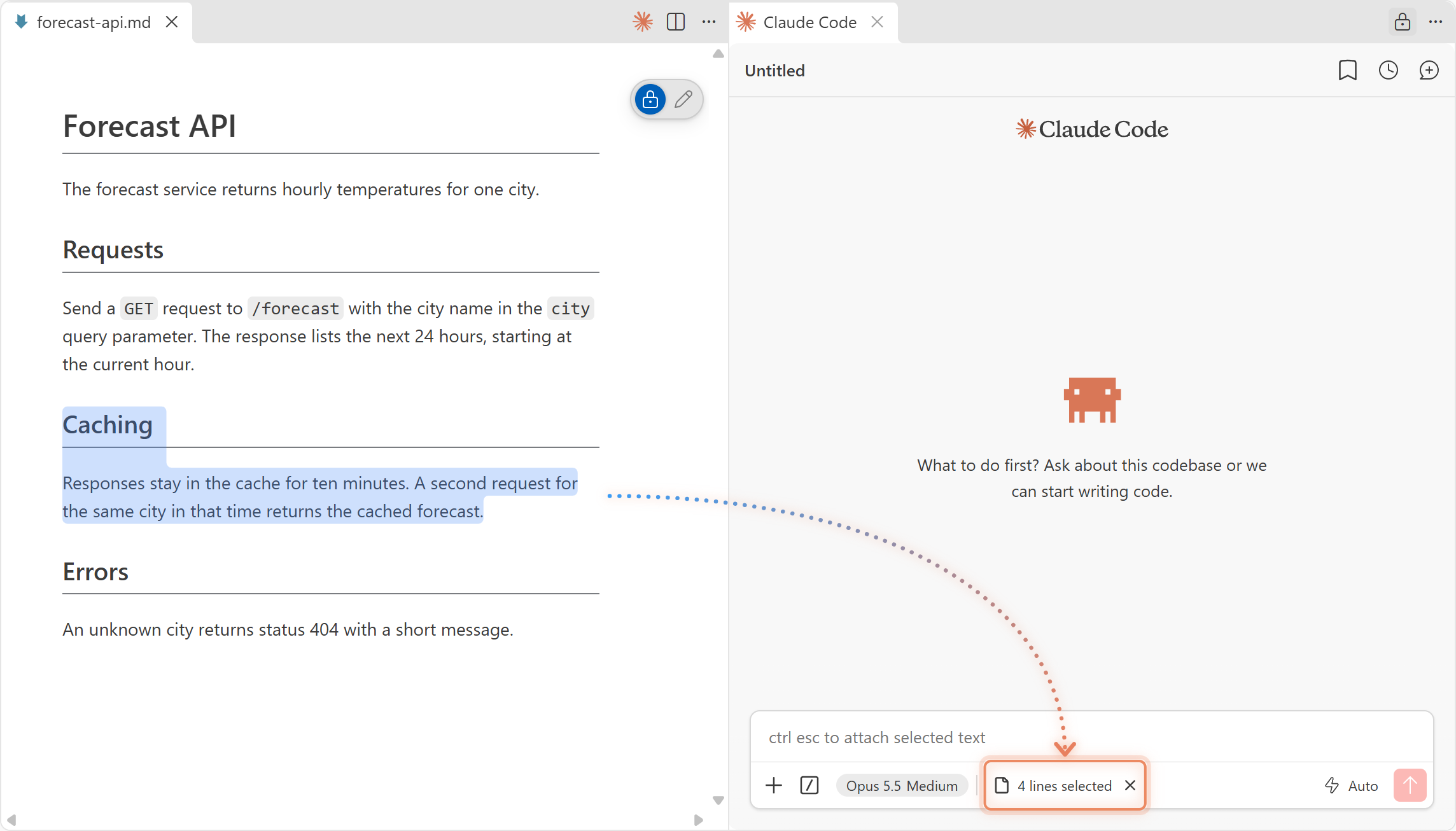The image size is (1456, 831).
Task: Click the bookmark icon in Claude Code header
Action: point(1347,70)
